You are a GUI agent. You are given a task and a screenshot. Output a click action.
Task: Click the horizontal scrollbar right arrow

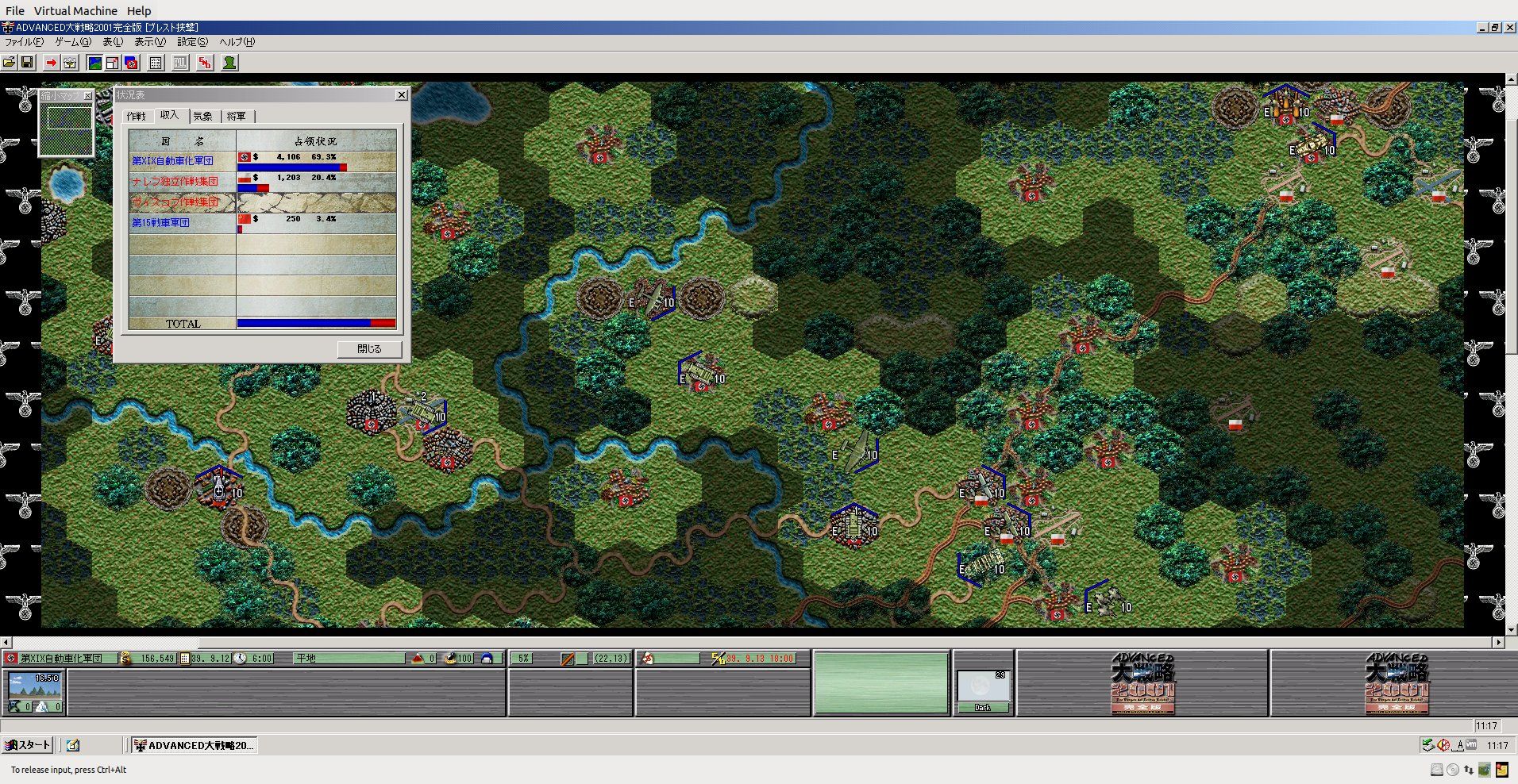click(x=1499, y=642)
